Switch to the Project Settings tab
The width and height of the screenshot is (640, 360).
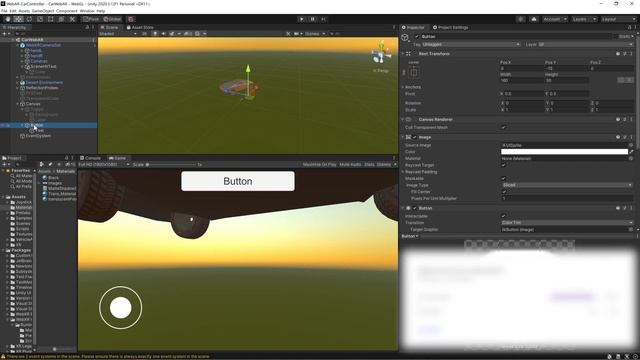451,27
